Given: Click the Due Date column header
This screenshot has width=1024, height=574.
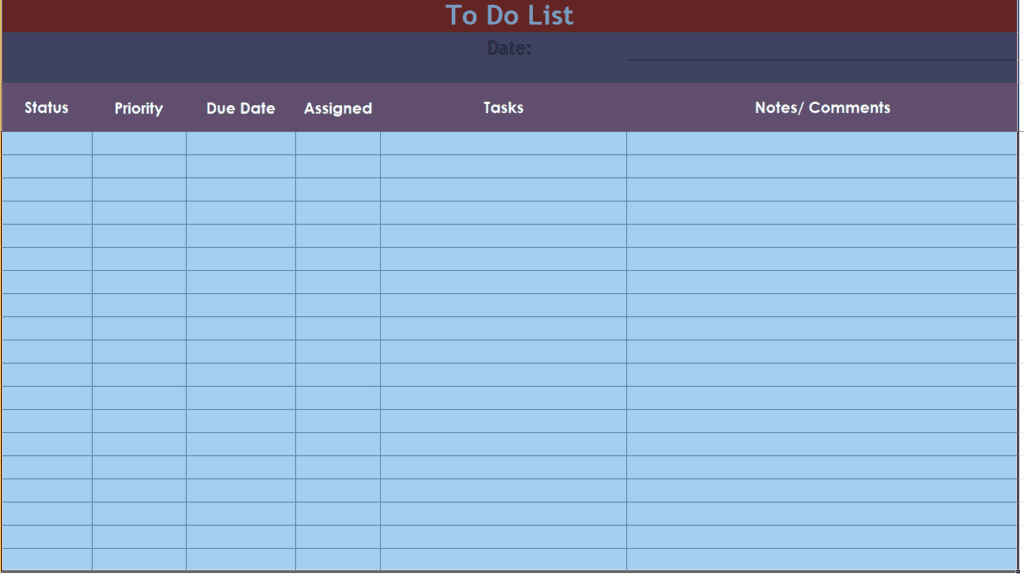Looking at the screenshot, I should (240, 108).
